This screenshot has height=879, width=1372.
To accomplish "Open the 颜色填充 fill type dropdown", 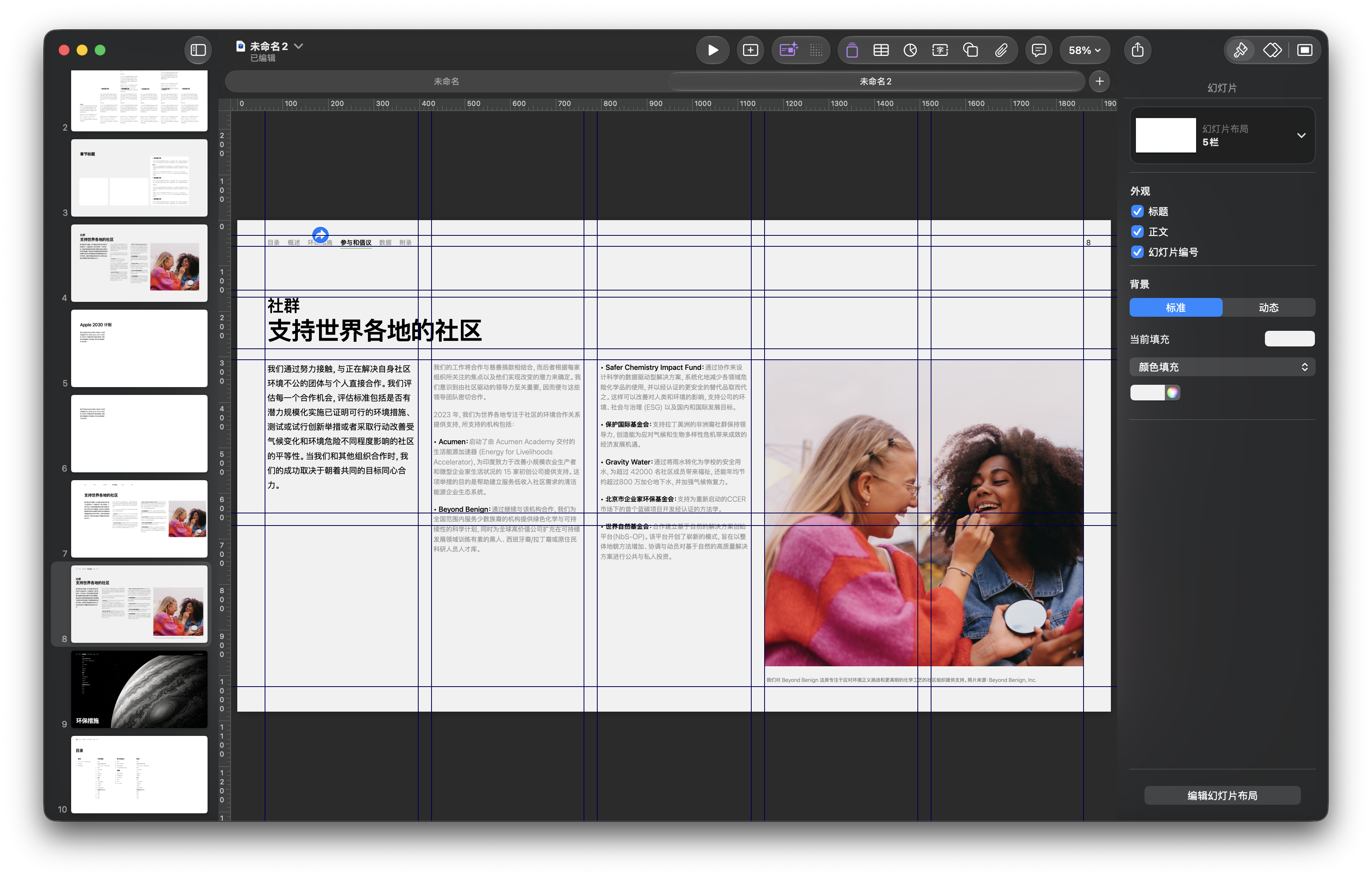I will tap(1222, 367).
